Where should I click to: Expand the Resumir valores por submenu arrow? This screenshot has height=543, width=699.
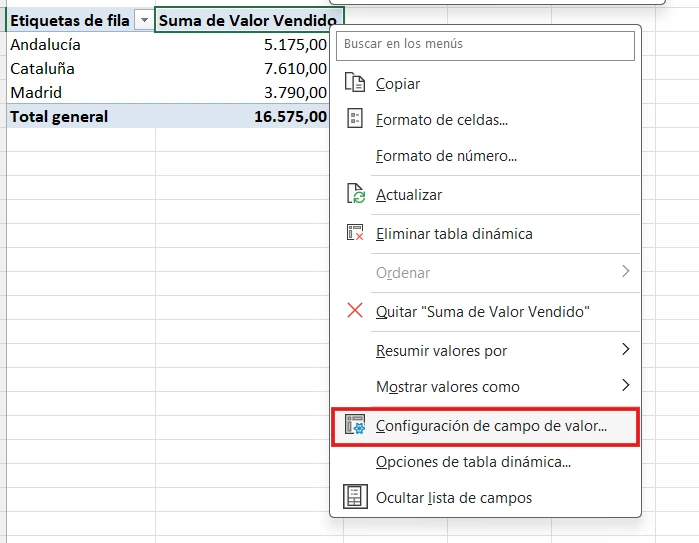pos(625,349)
